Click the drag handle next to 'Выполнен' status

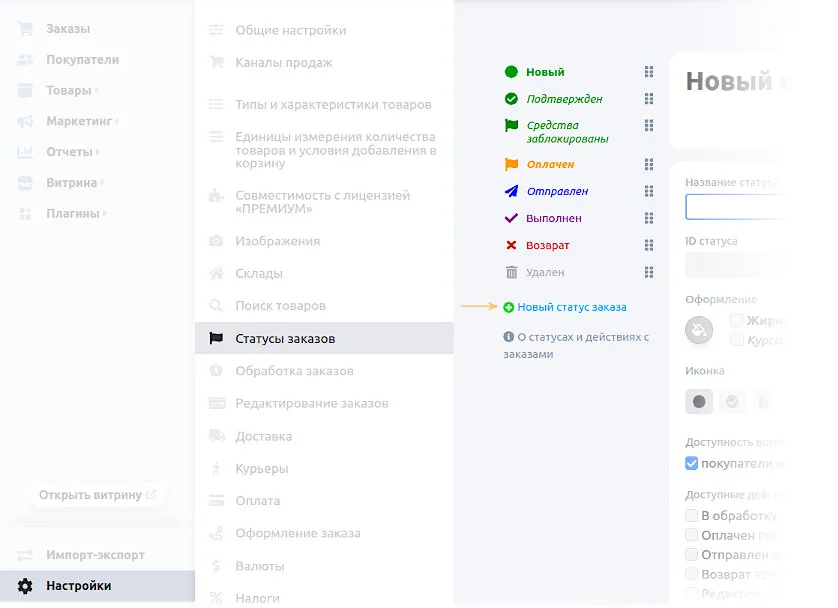(649, 218)
